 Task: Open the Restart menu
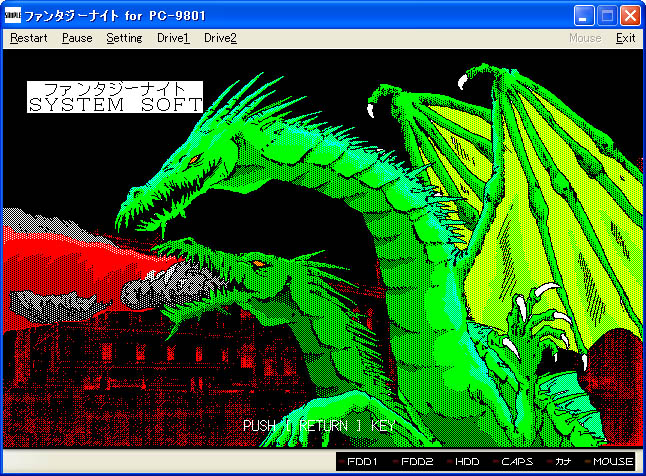pos(28,38)
